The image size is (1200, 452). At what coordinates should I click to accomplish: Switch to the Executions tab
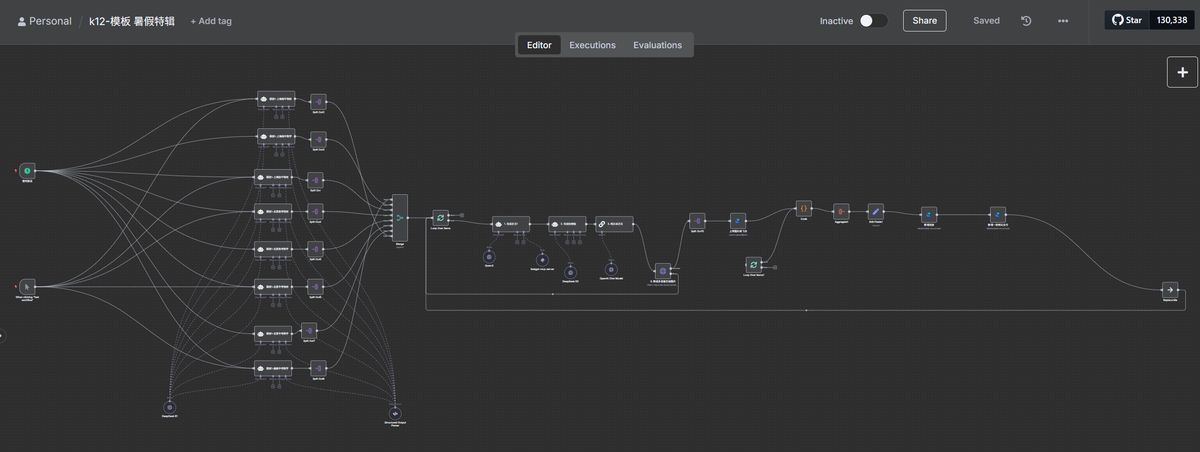click(592, 45)
